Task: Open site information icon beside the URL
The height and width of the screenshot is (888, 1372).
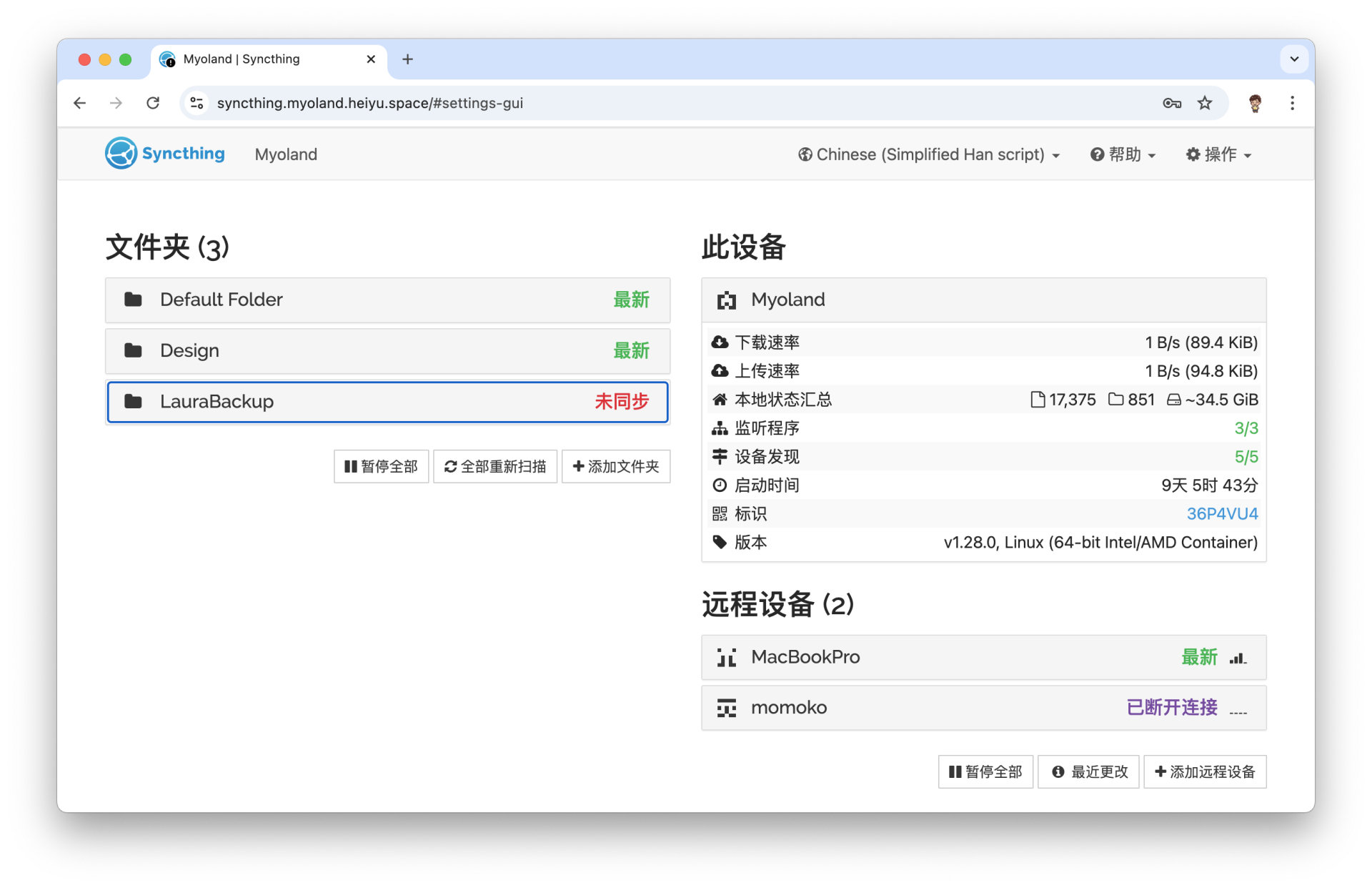Action: (197, 103)
